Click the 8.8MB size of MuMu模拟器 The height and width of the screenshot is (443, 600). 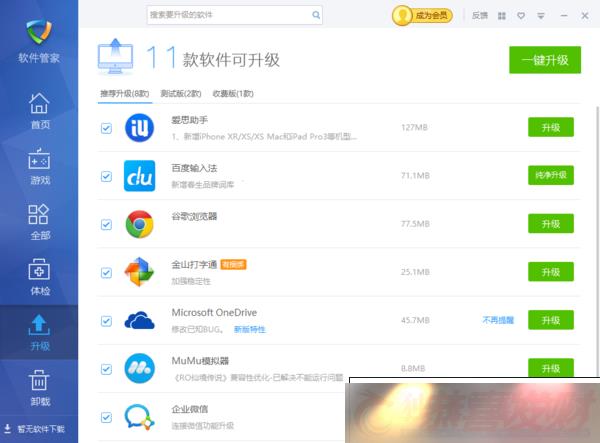pos(413,368)
